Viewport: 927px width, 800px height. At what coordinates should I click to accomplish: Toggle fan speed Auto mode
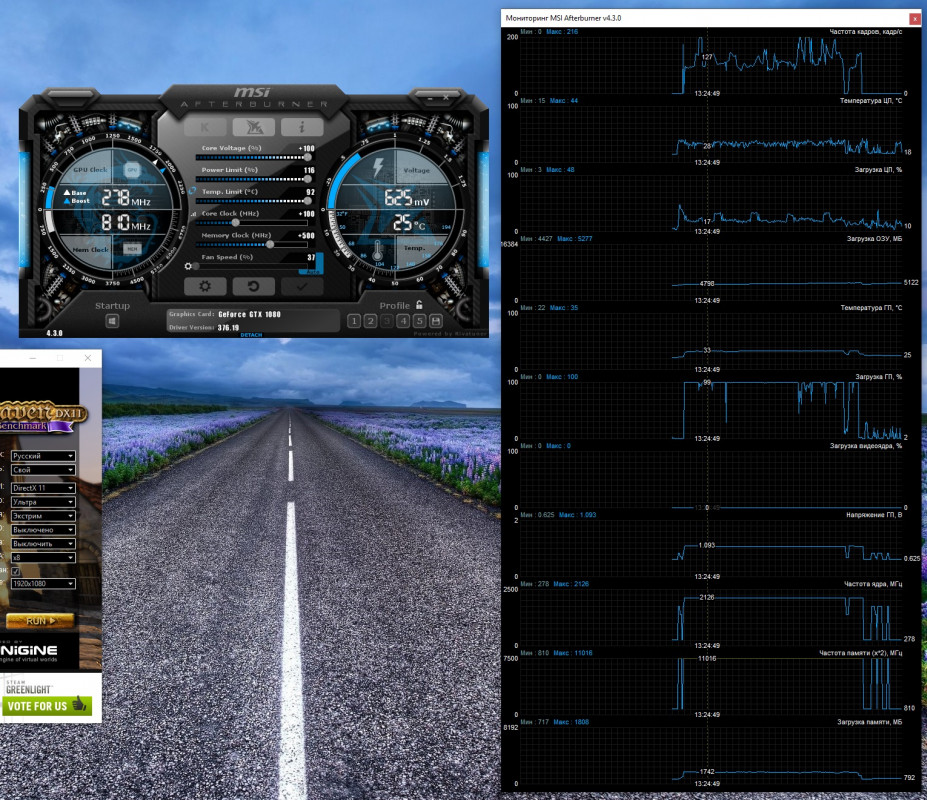coord(312,270)
